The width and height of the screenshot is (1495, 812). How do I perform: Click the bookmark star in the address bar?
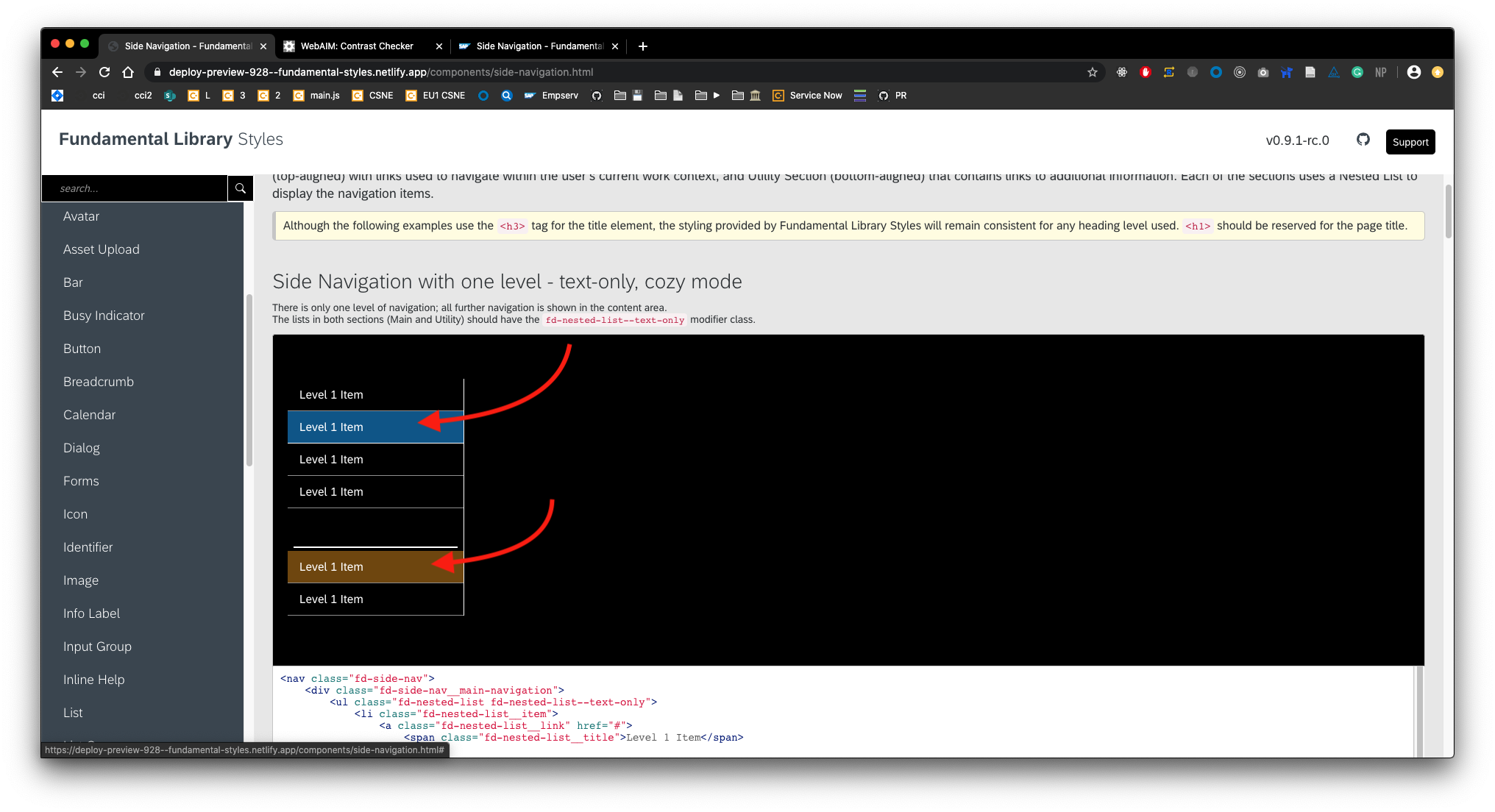1093,71
